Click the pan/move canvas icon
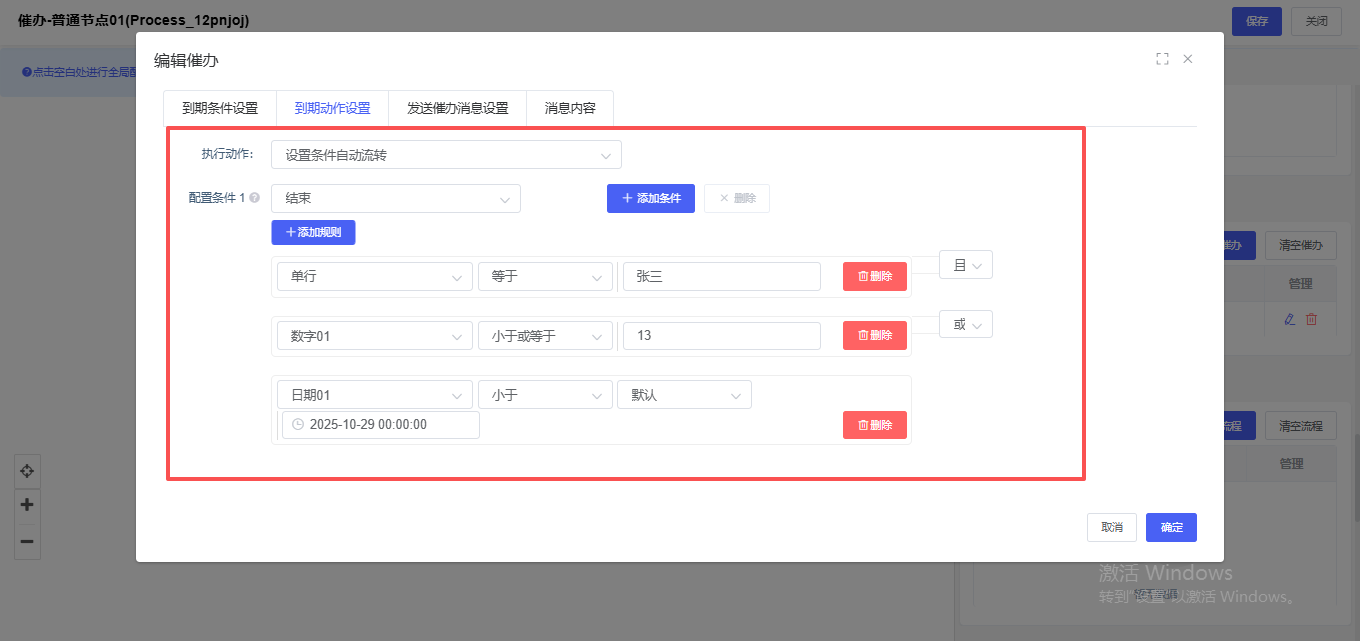The image size is (1360, 641). [x=27, y=471]
